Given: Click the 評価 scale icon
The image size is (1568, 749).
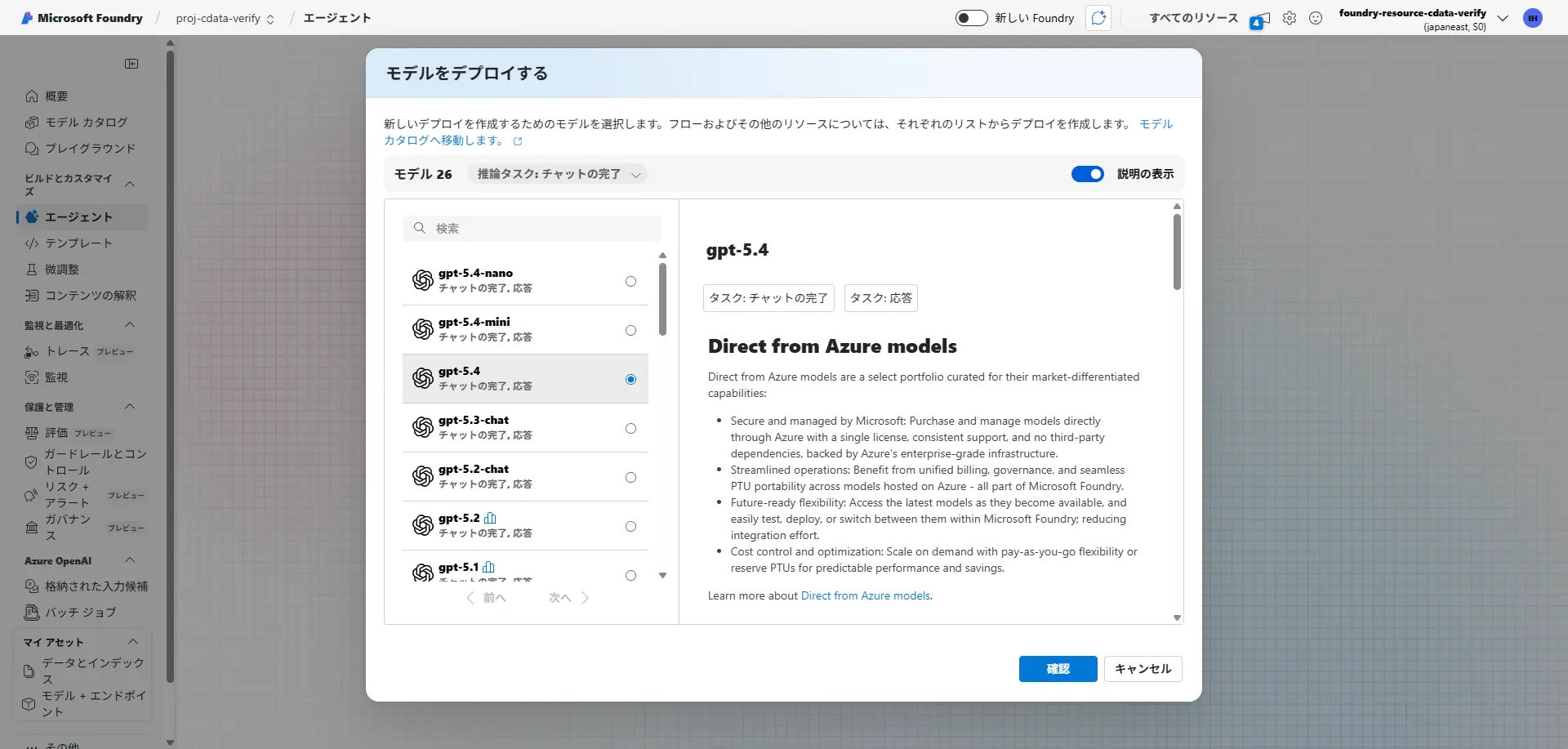Looking at the screenshot, I should 32,433.
